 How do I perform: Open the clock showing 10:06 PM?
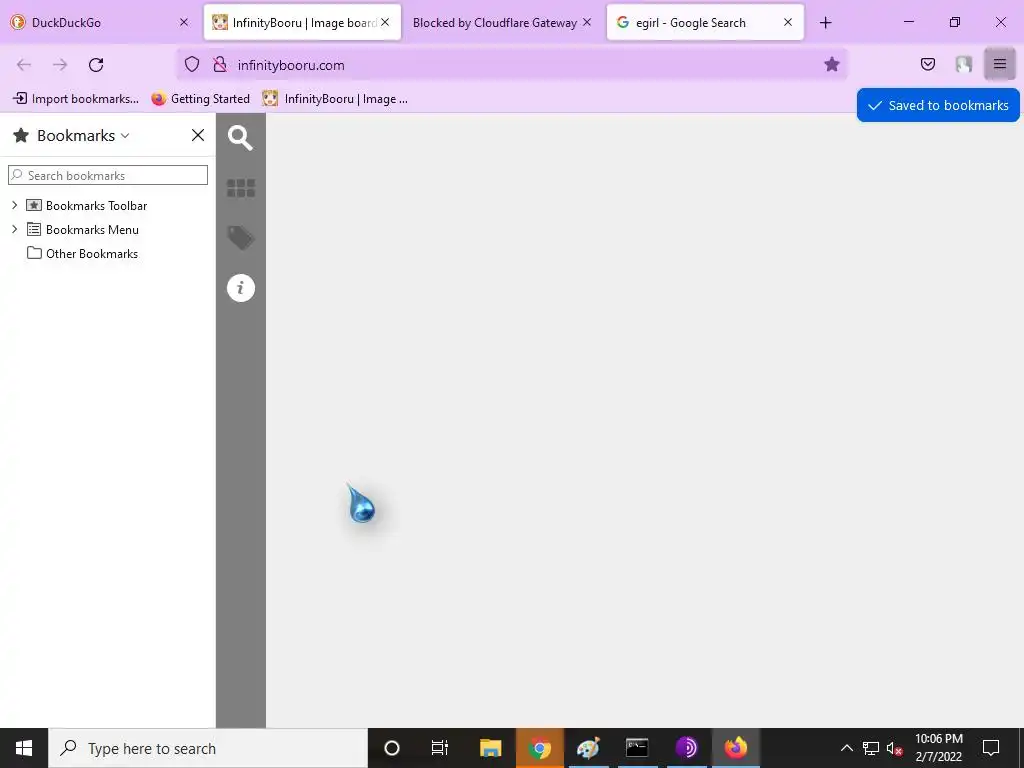point(938,748)
